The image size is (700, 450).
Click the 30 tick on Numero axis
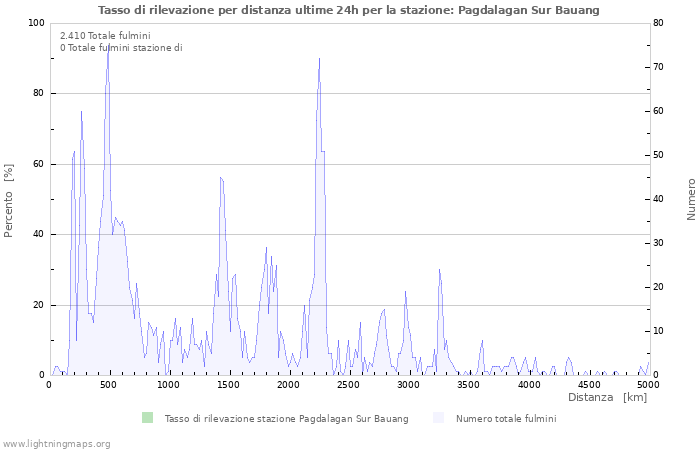click(658, 243)
